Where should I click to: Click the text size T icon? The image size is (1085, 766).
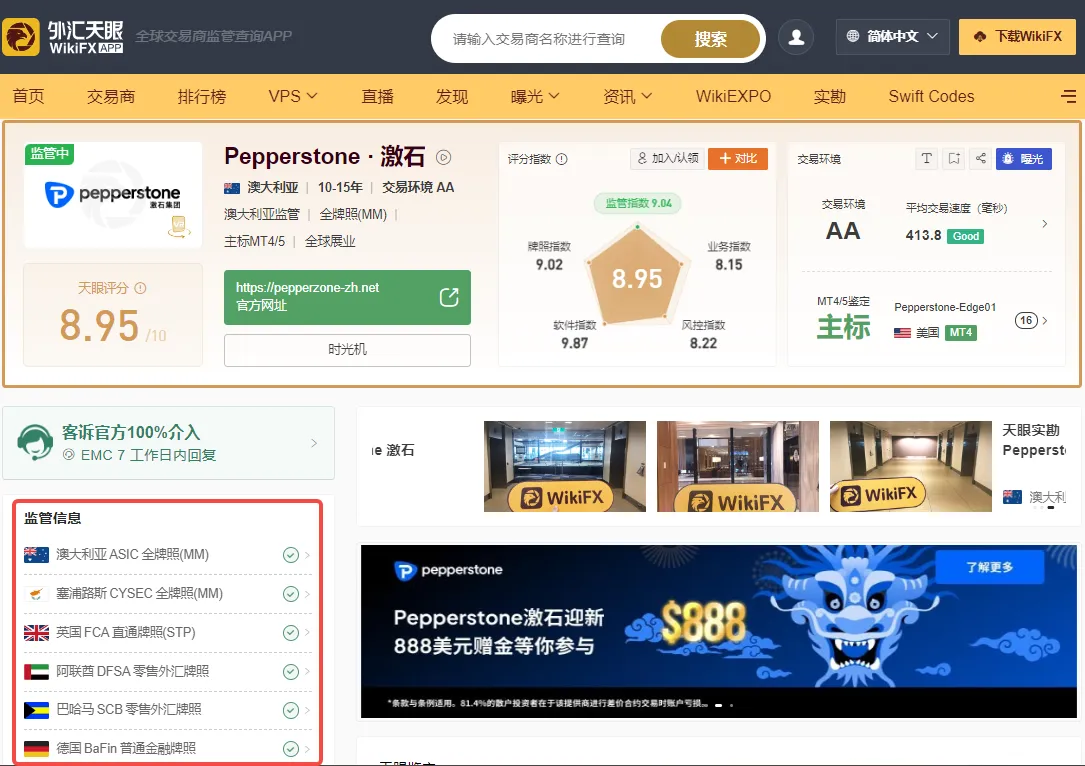[x=927, y=158]
